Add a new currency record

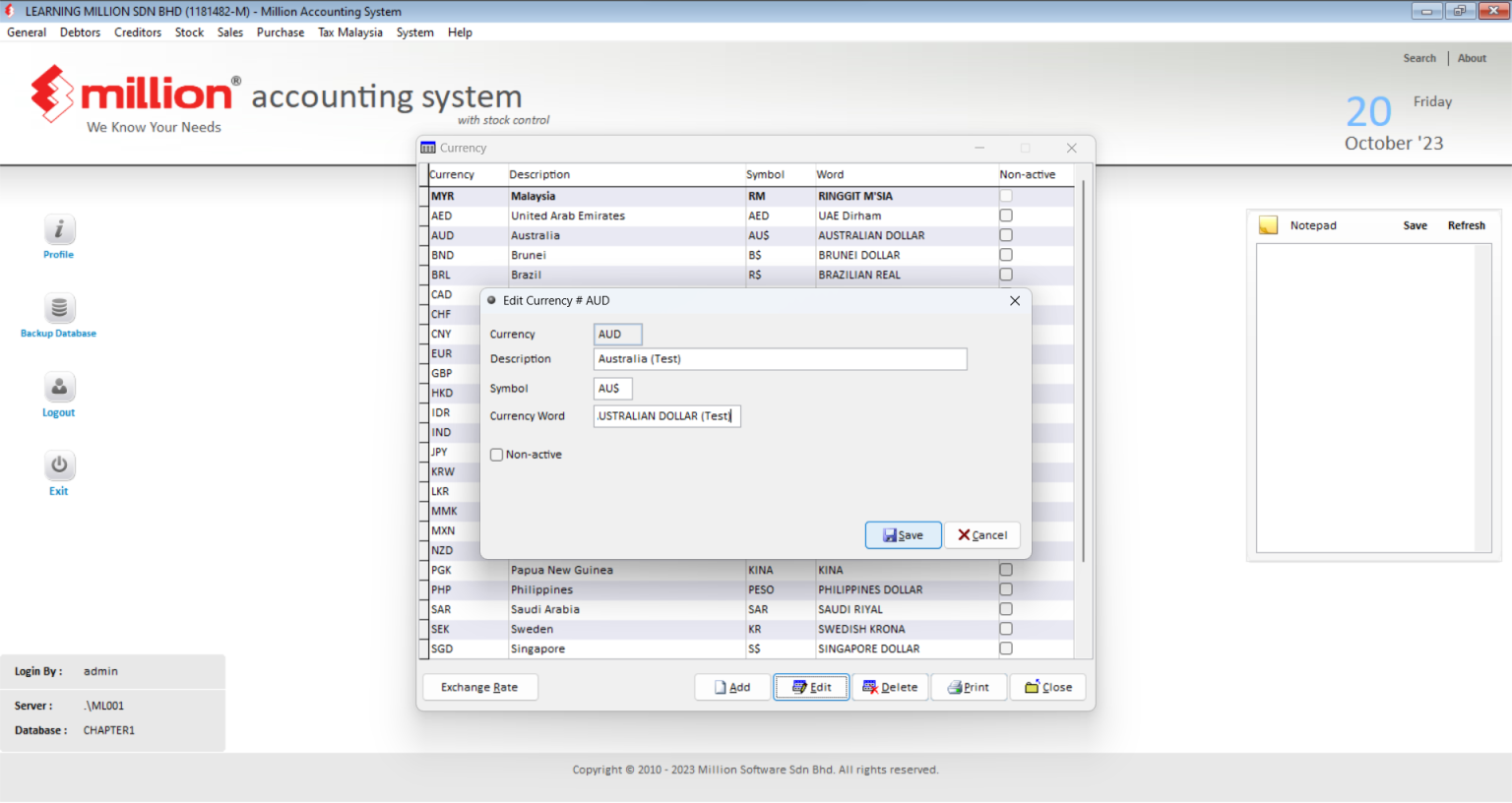click(x=732, y=687)
